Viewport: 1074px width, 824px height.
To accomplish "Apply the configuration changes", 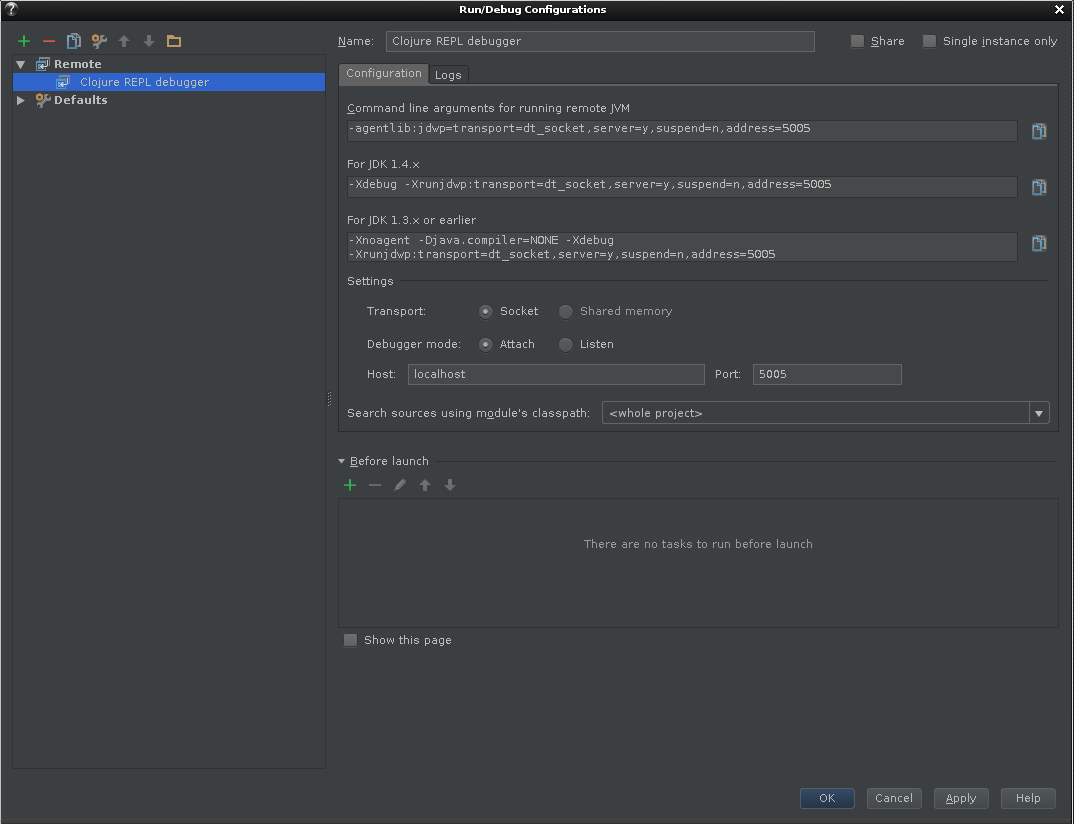I will (960, 798).
